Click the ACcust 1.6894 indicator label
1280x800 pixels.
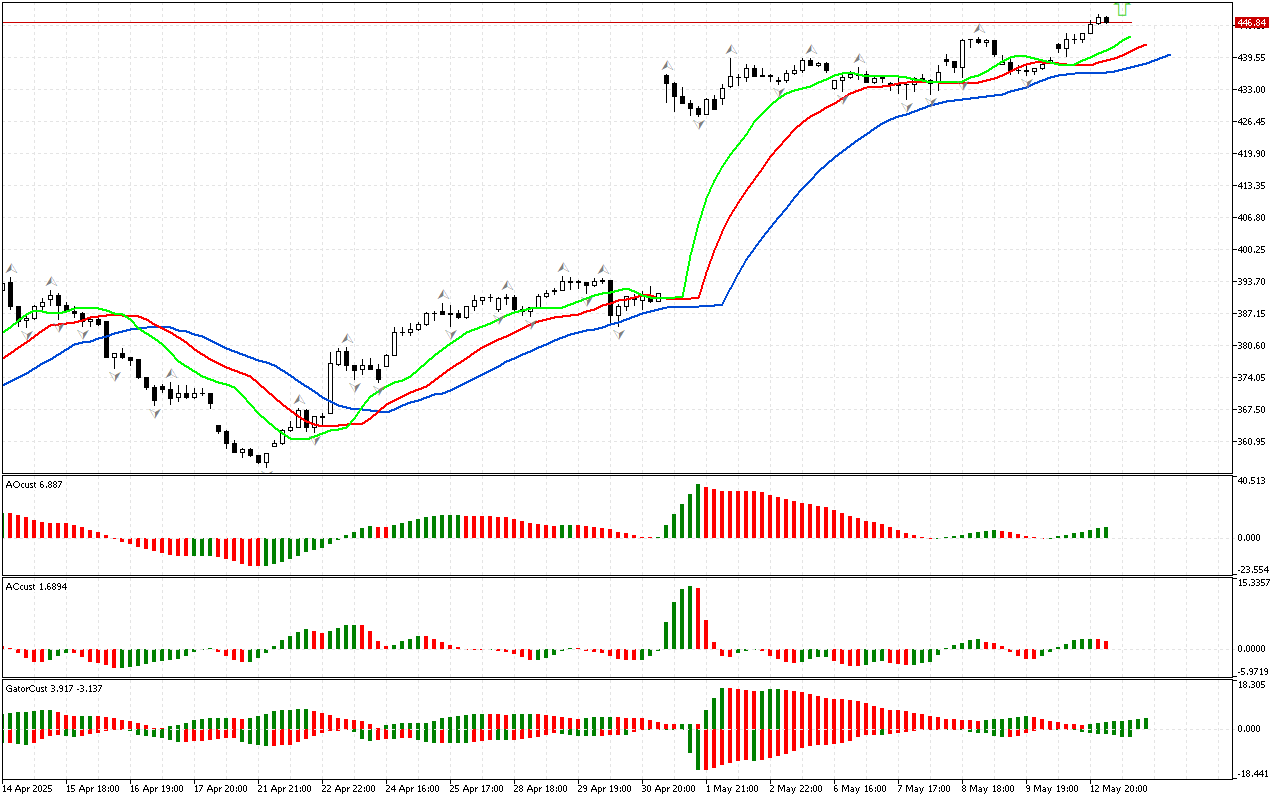click(37, 586)
